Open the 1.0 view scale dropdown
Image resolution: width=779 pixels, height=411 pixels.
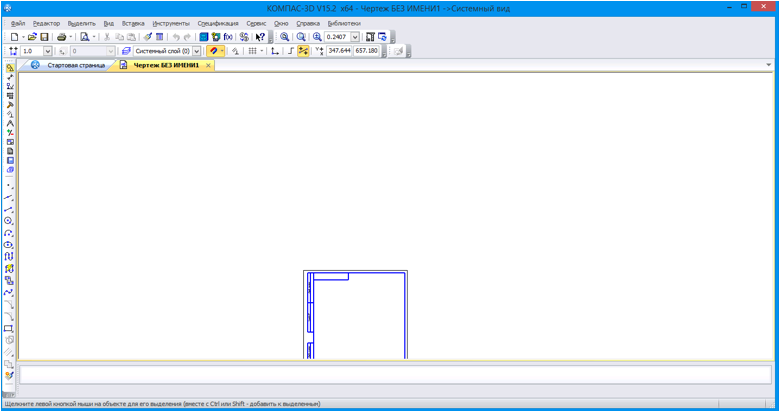47,51
